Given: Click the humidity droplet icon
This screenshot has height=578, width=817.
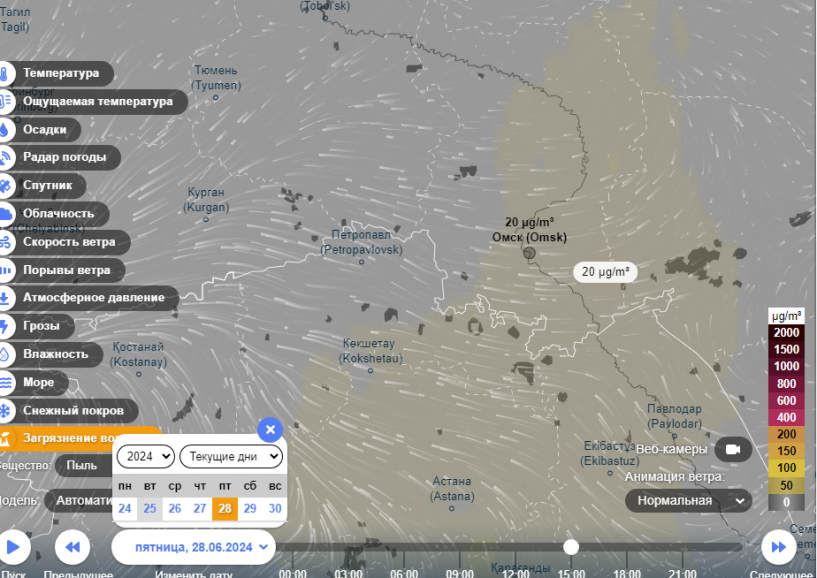Looking at the screenshot, I should pyautogui.click(x=4, y=354).
